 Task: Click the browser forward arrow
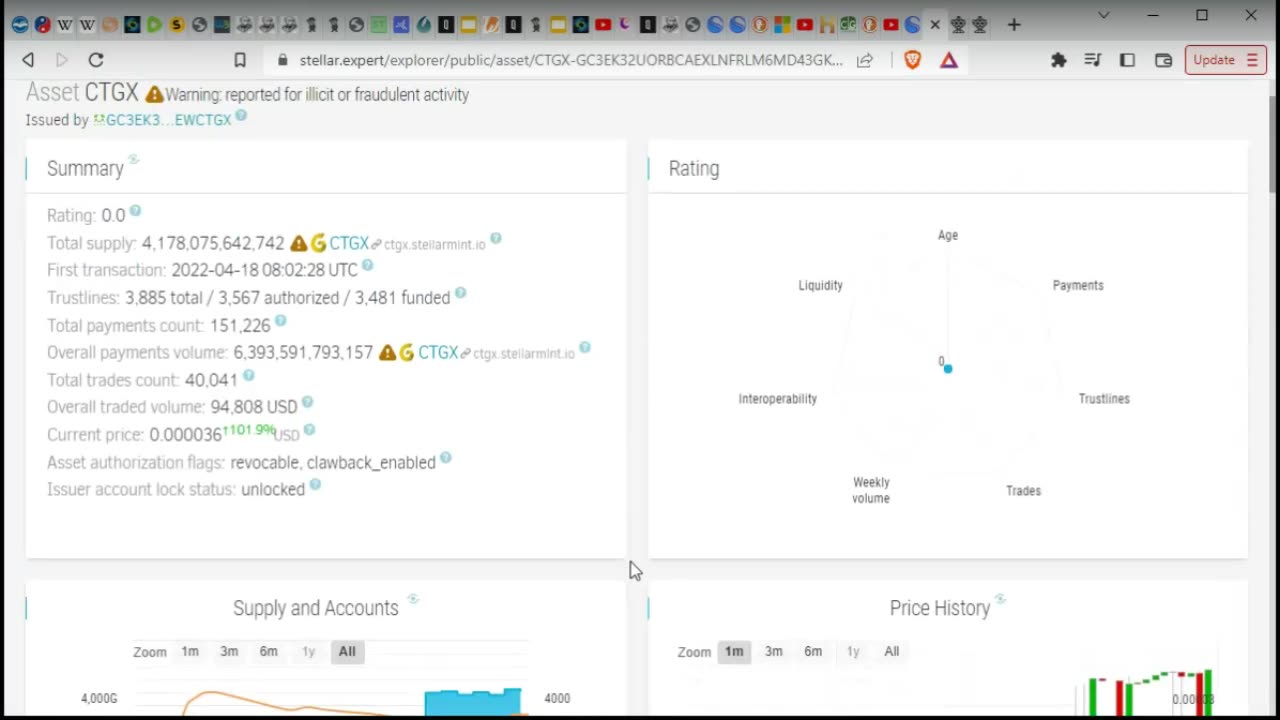[62, 60]
